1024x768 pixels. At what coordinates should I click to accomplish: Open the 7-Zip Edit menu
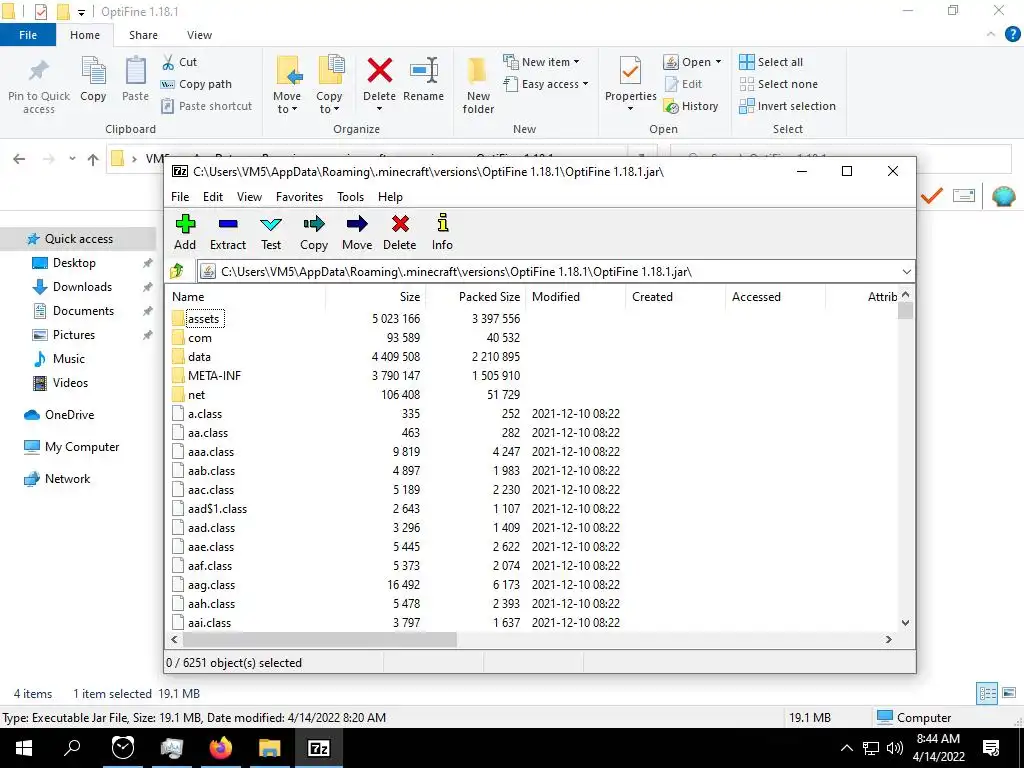click(x=213, y=197)
